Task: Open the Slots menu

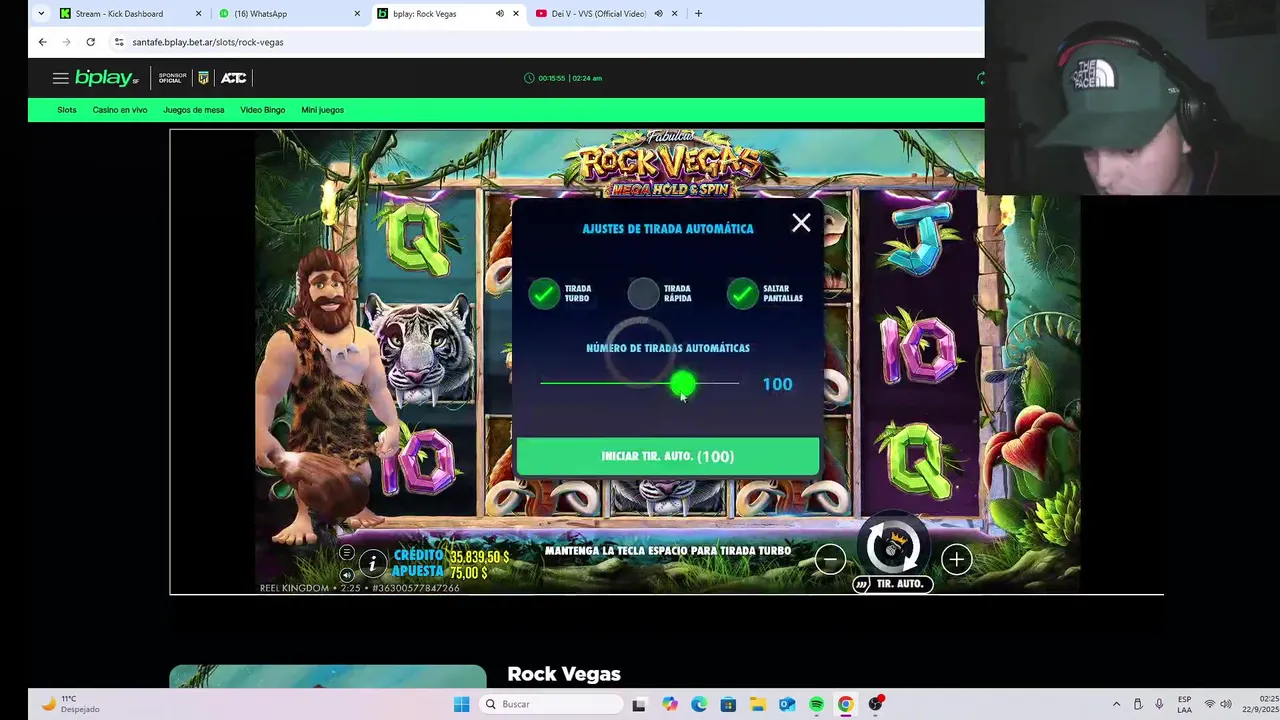Action: [67, 110]
